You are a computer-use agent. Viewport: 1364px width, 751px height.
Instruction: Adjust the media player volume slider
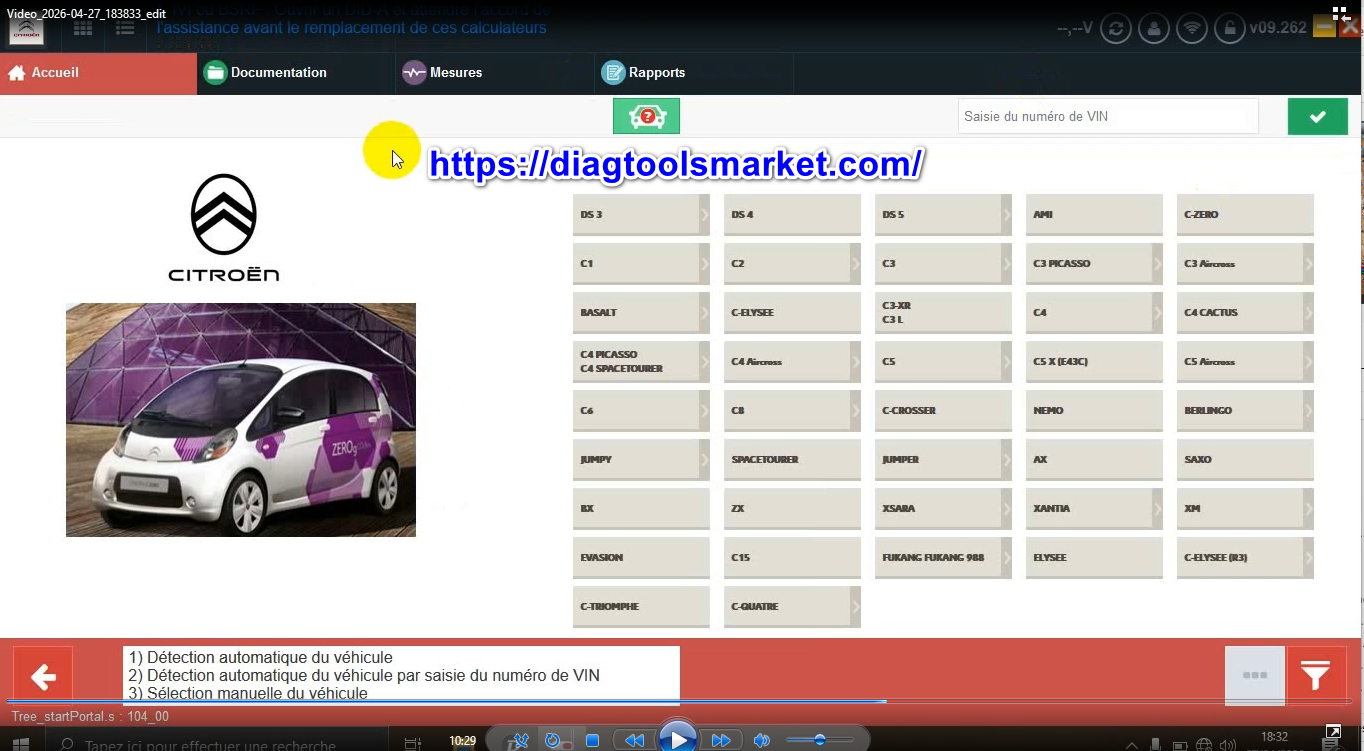[819, 741]
